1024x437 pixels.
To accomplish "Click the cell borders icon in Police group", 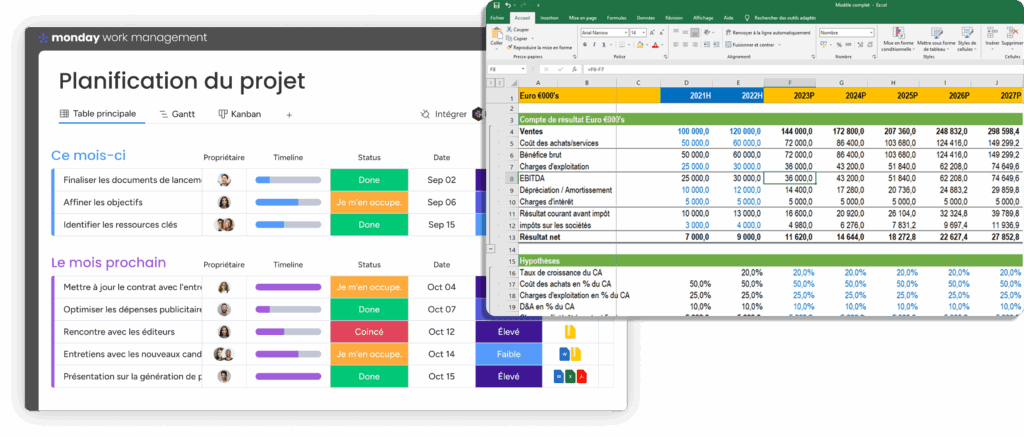I will pos(622,44).
